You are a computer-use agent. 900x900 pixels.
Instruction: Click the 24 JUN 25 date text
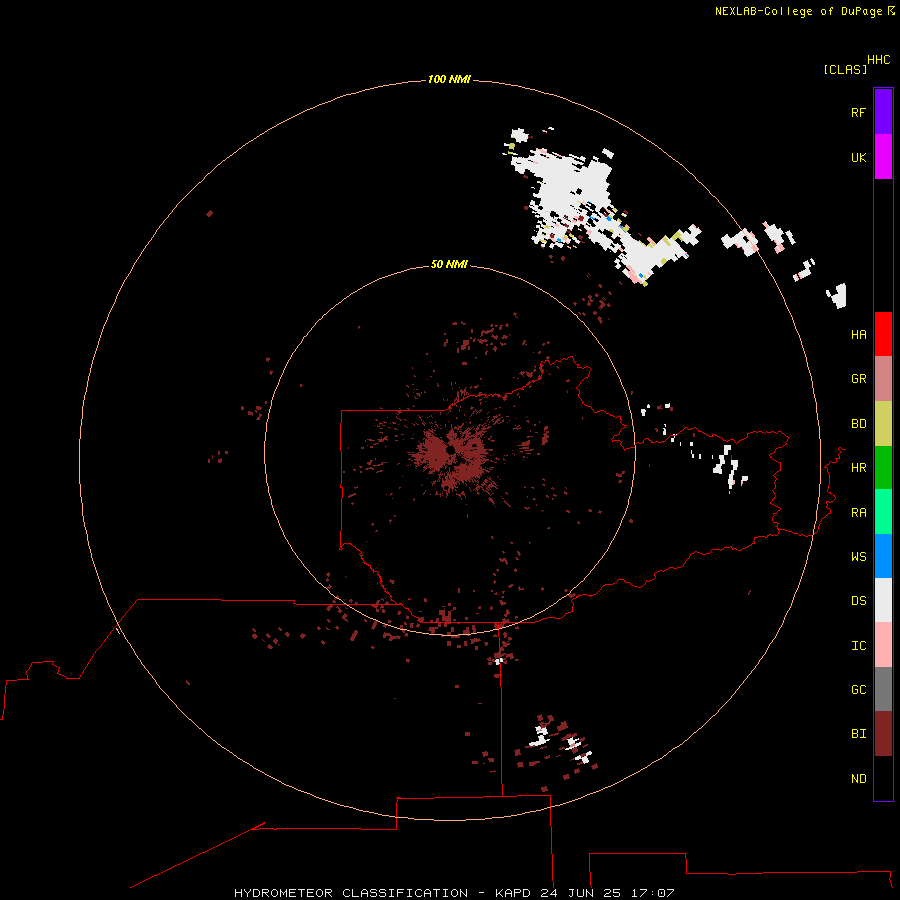click(580, 893)
